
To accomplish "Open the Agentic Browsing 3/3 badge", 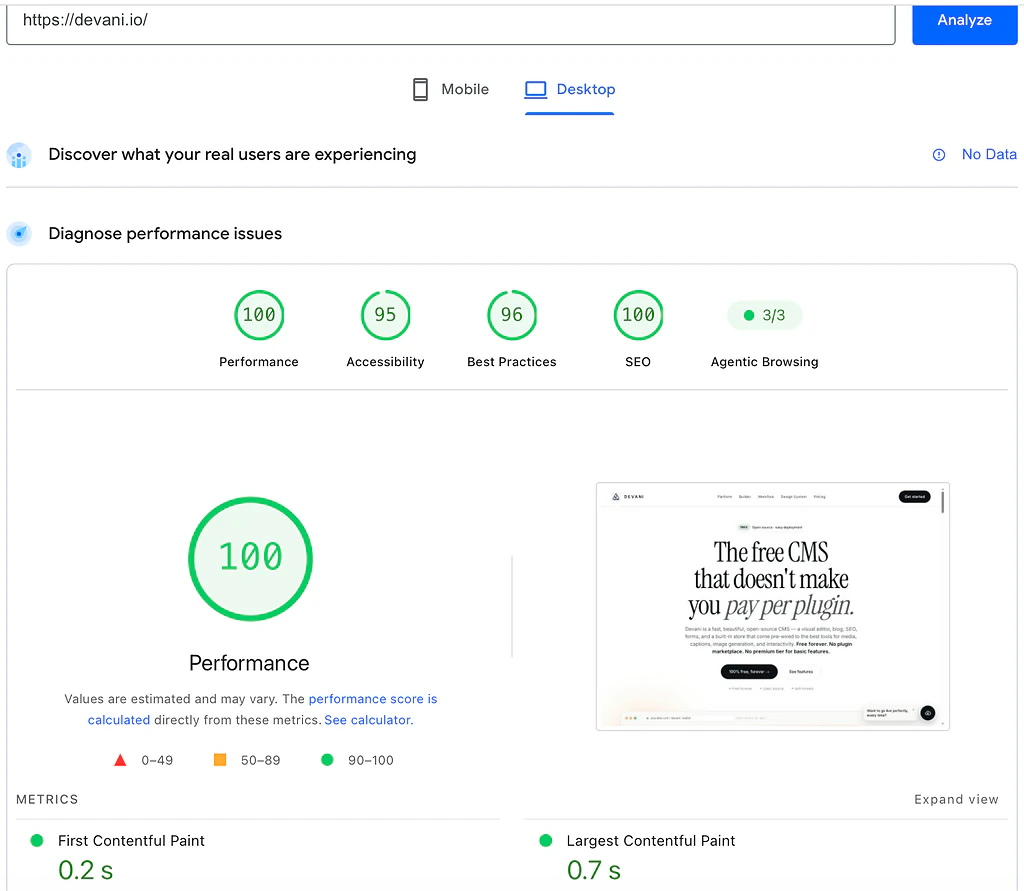I will 765,316.
